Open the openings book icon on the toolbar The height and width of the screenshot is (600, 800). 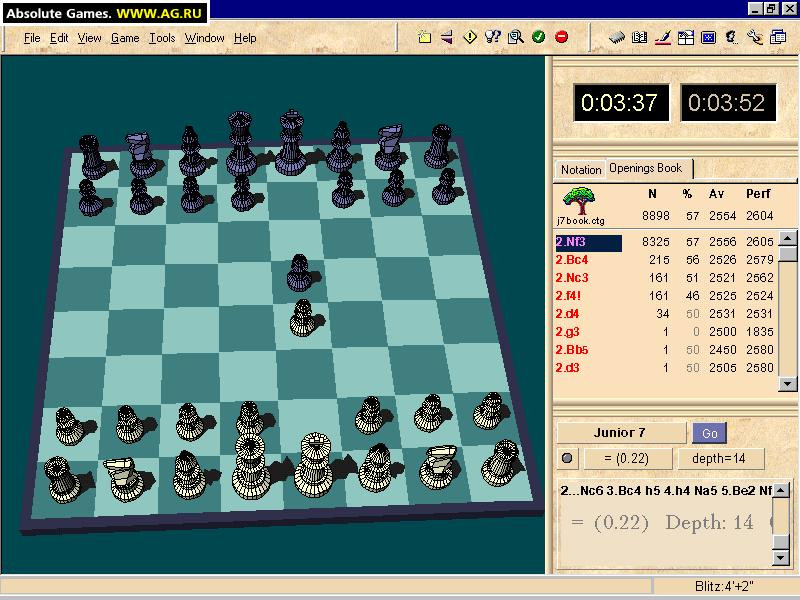(x=640, y=37)
